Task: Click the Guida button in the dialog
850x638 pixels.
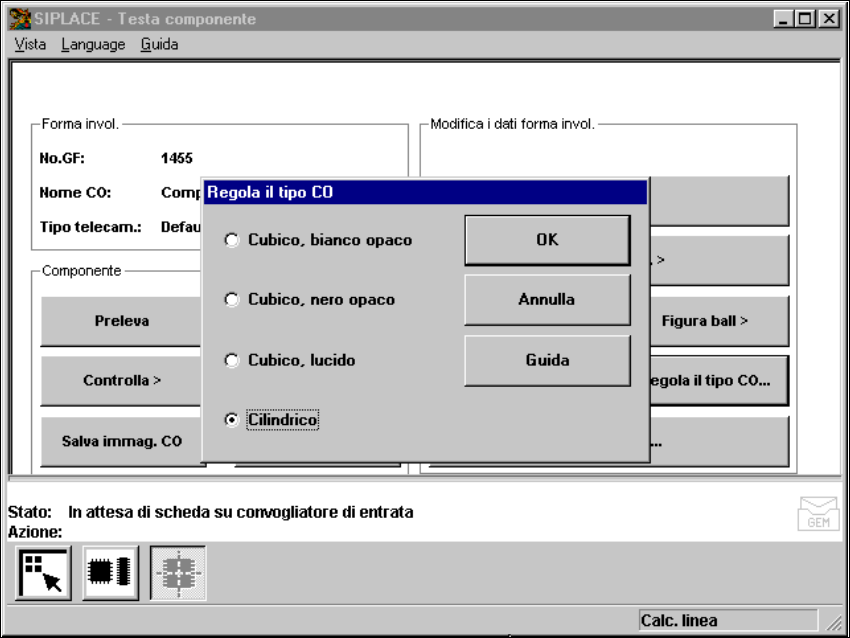Action: coord(547,360)
